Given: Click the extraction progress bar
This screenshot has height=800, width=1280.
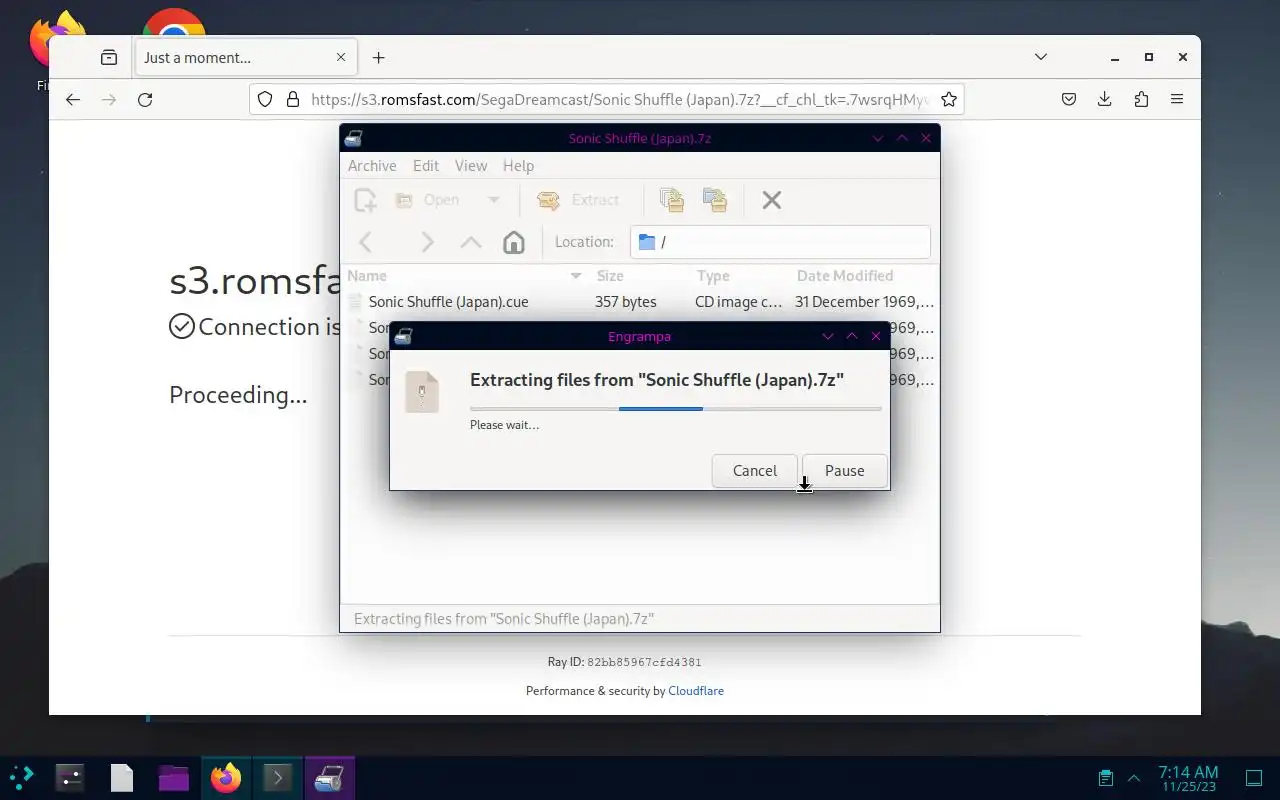Looking at the screenshot, I should click(x=675, y=408).
